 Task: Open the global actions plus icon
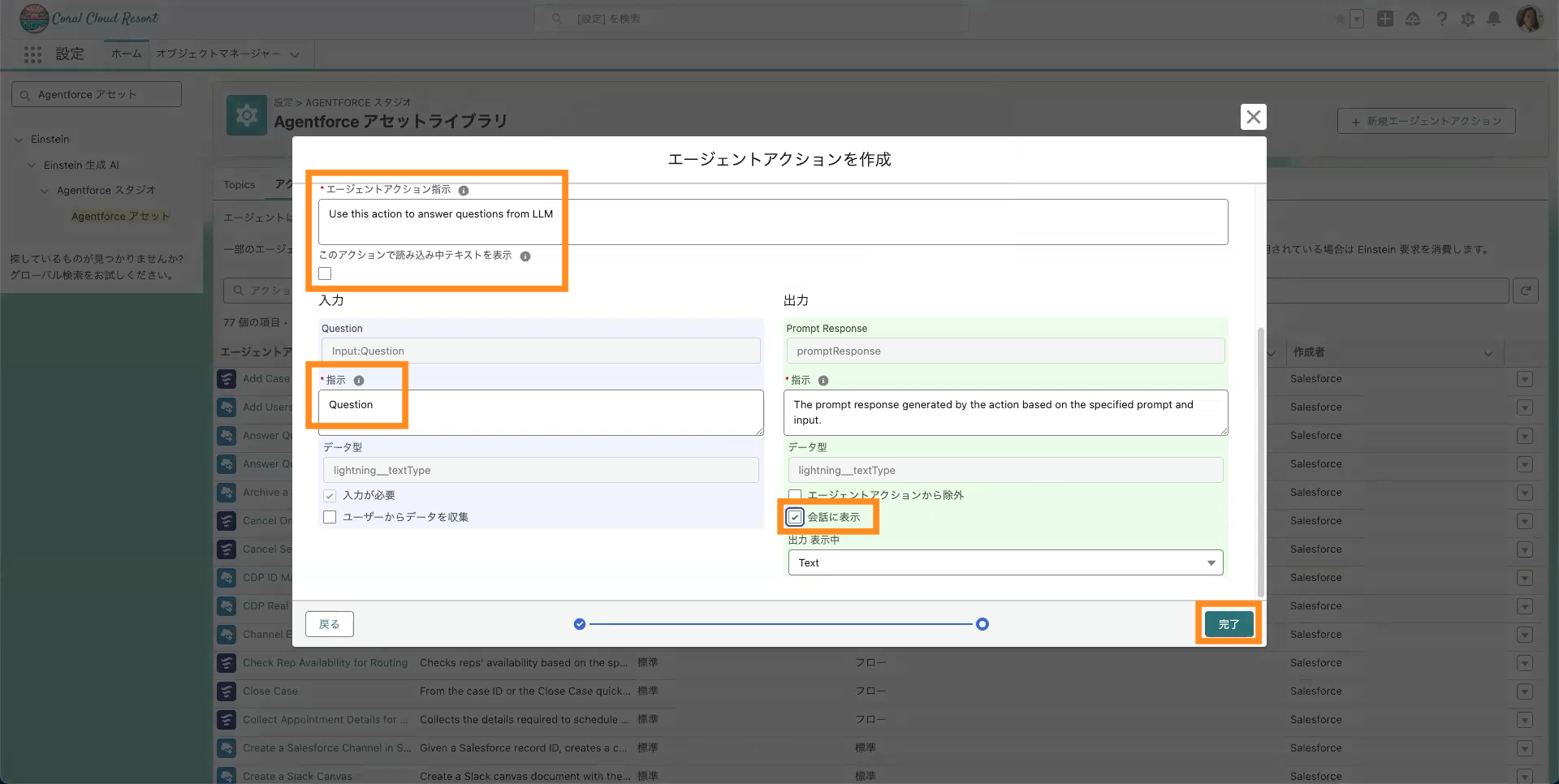click(x=1385, y=19)
